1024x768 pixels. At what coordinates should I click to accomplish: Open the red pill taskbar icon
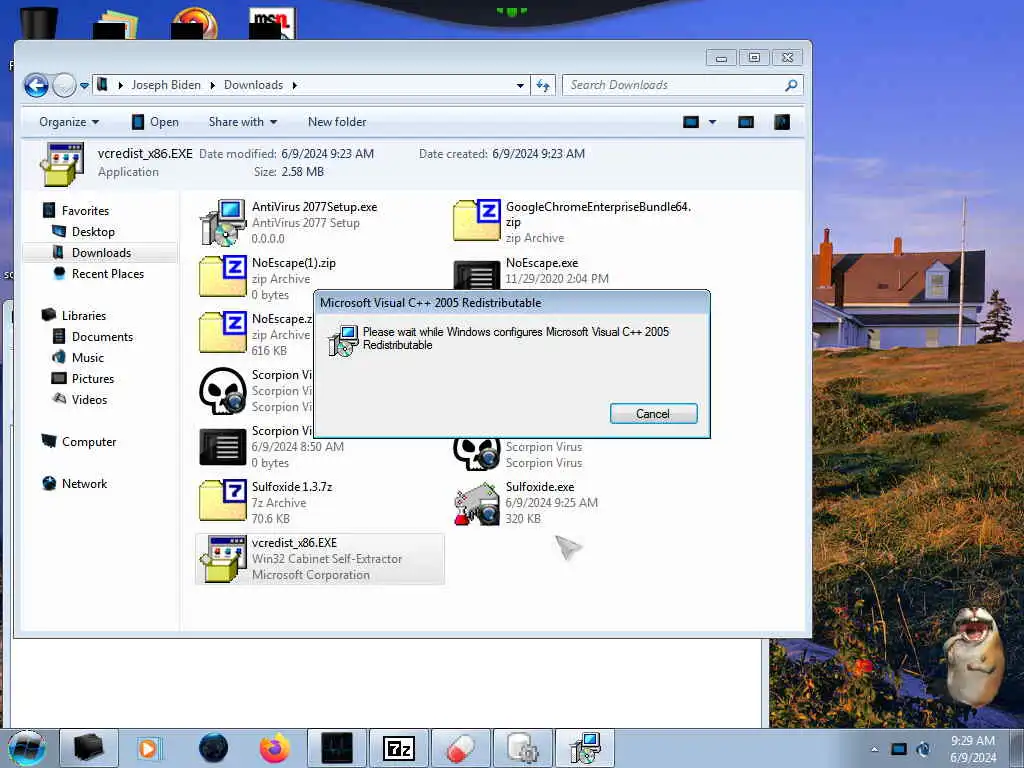click(x=460, y=748)
